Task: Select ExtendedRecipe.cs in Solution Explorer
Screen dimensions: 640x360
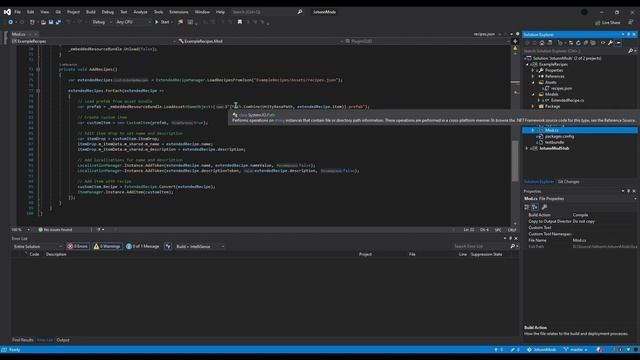Action: pos(567,100)
